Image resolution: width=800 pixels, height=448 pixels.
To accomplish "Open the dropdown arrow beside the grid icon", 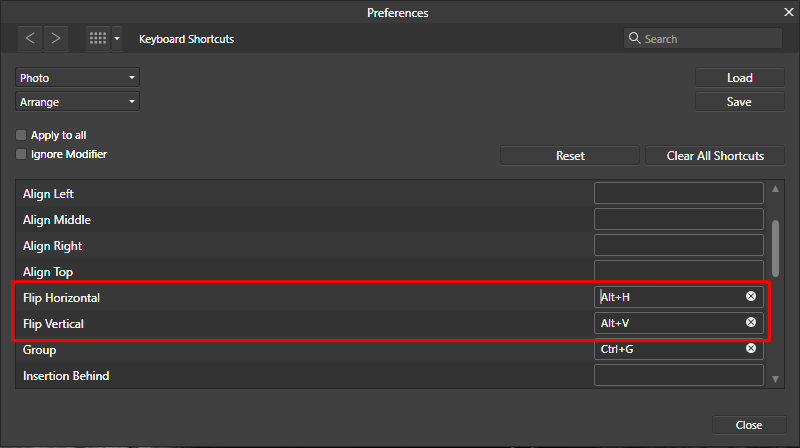I will click(x=118, y=39).
